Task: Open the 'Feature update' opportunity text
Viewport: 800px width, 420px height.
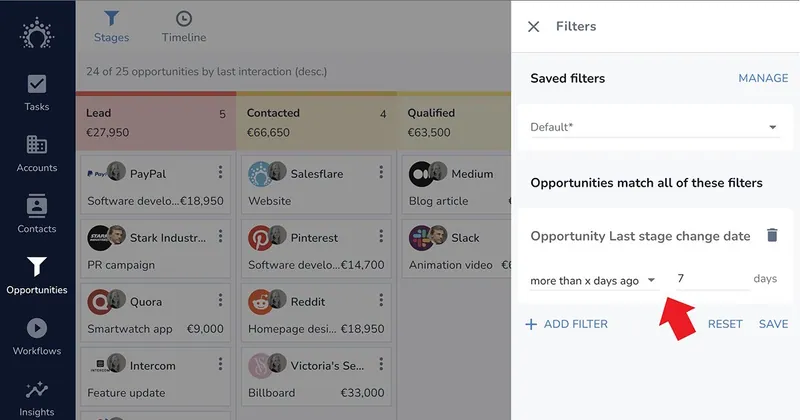Action: click(126, 393)
